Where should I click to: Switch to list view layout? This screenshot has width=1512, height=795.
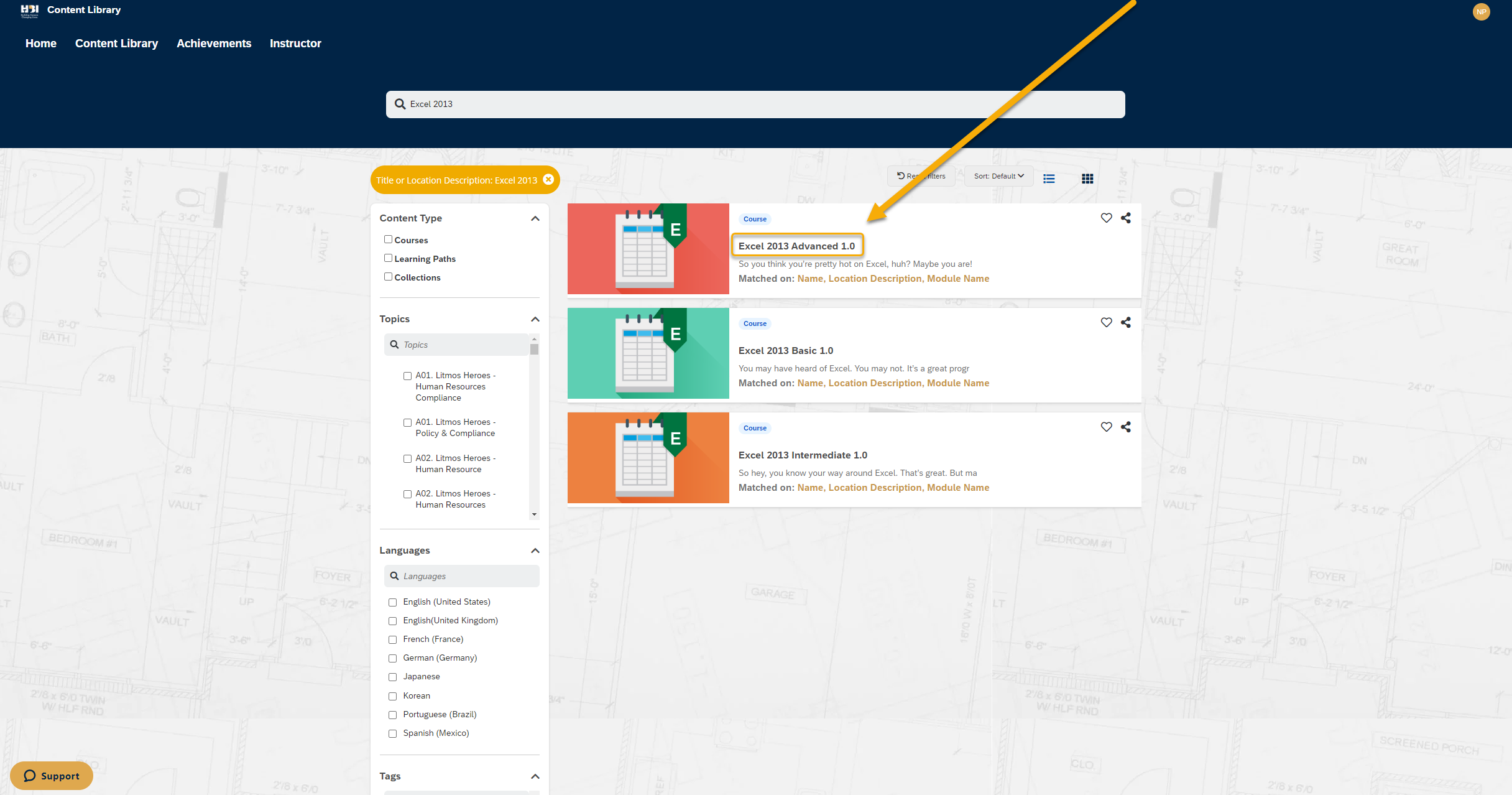[1049, 179]
